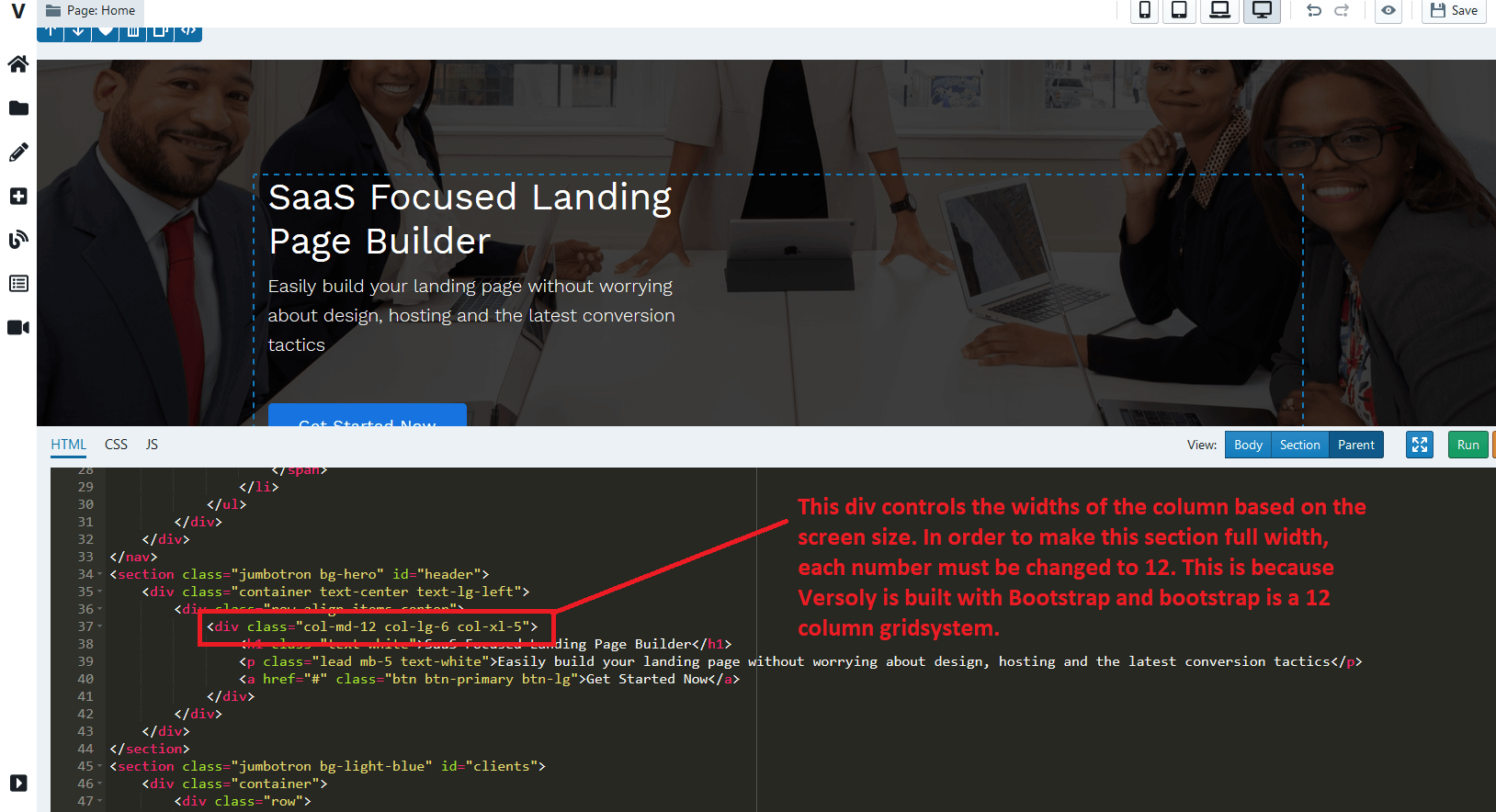
Task: Select the SaaS Focused Landing Page Builder heading
Action: [470, 219]
